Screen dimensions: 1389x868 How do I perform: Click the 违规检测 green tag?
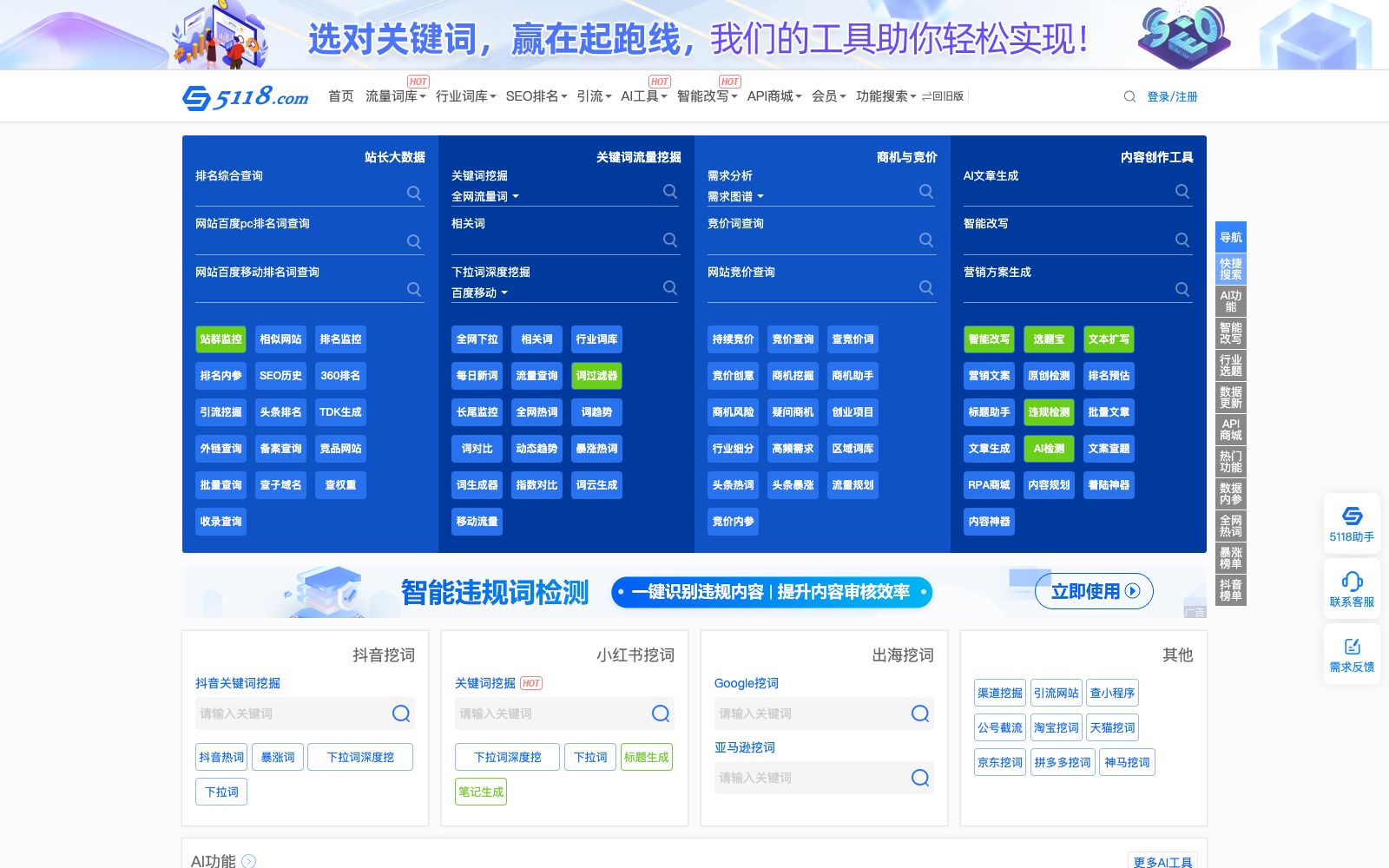1049,412
